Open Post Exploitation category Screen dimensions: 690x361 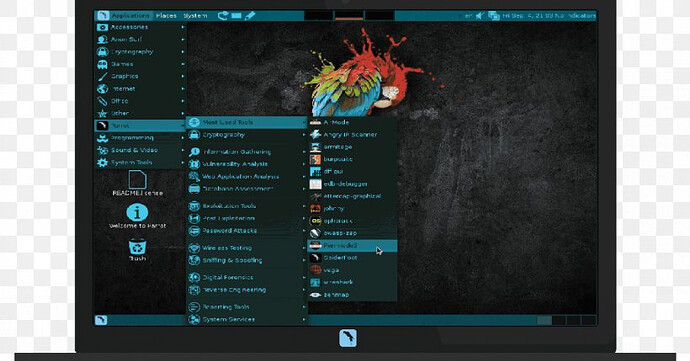point(246,218)
